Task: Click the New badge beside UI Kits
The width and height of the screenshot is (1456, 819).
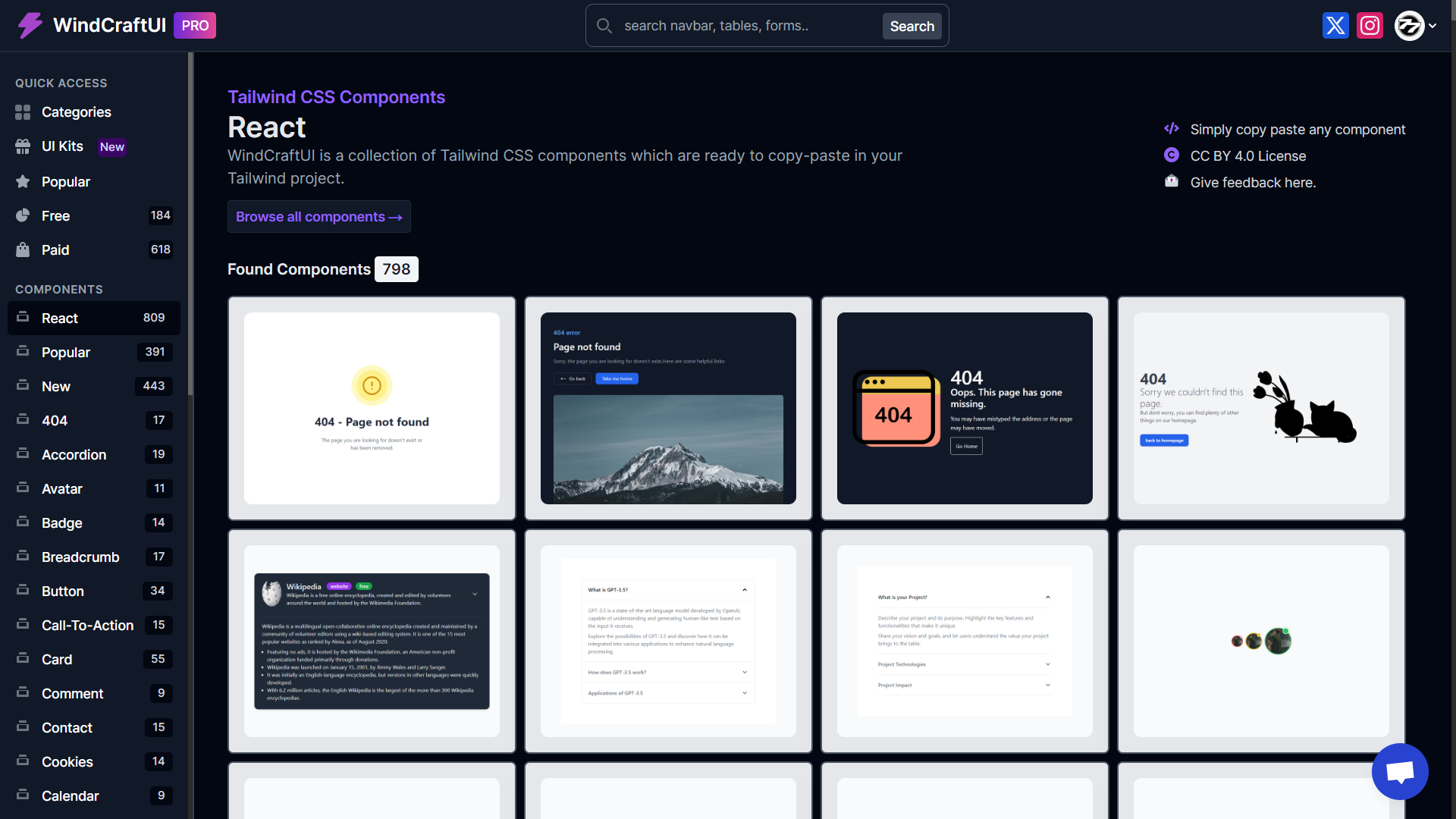Action: pyautogui.click(x=112, y=147)
